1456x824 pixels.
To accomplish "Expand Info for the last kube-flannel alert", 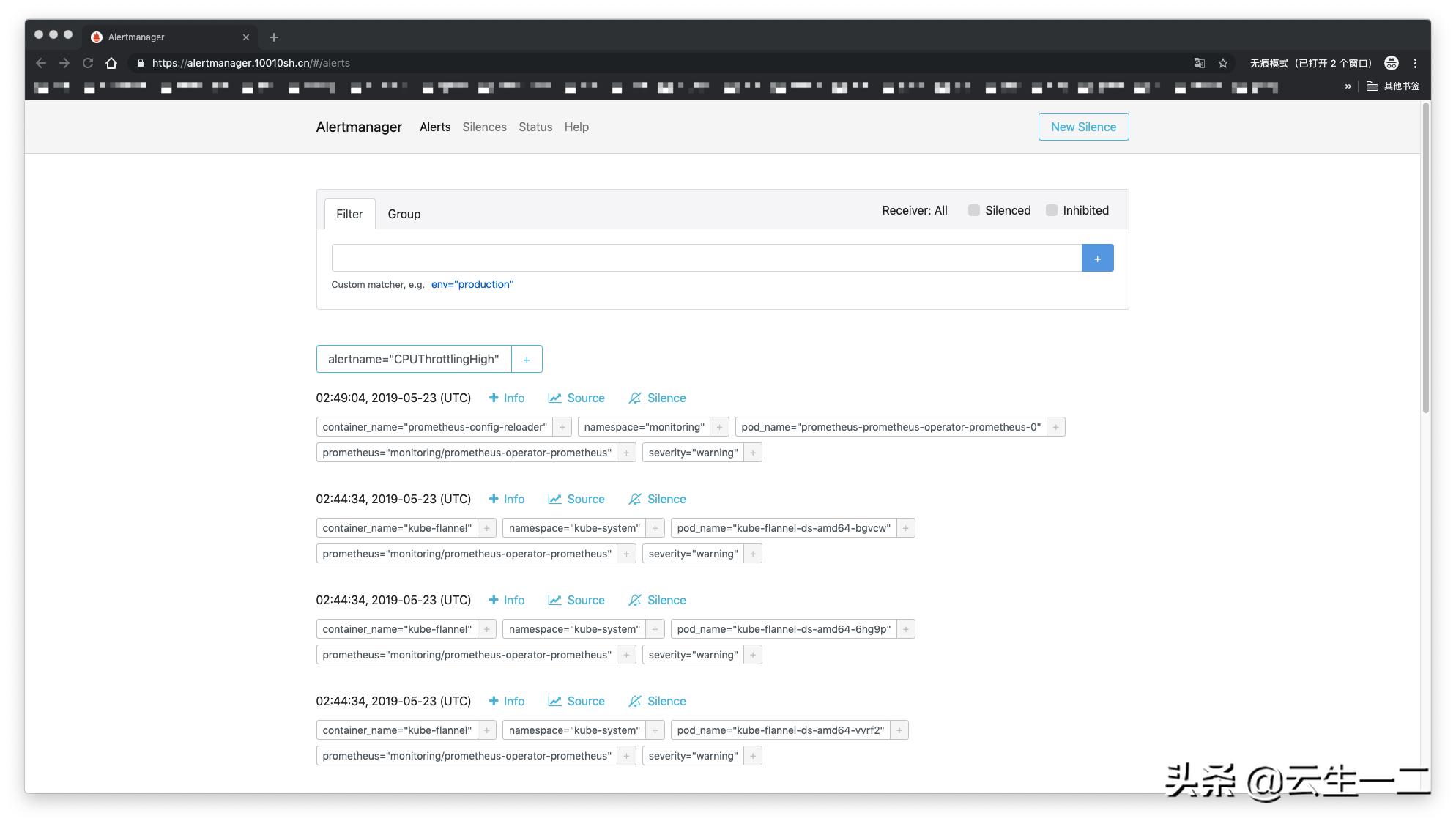I will pos(506,701).
